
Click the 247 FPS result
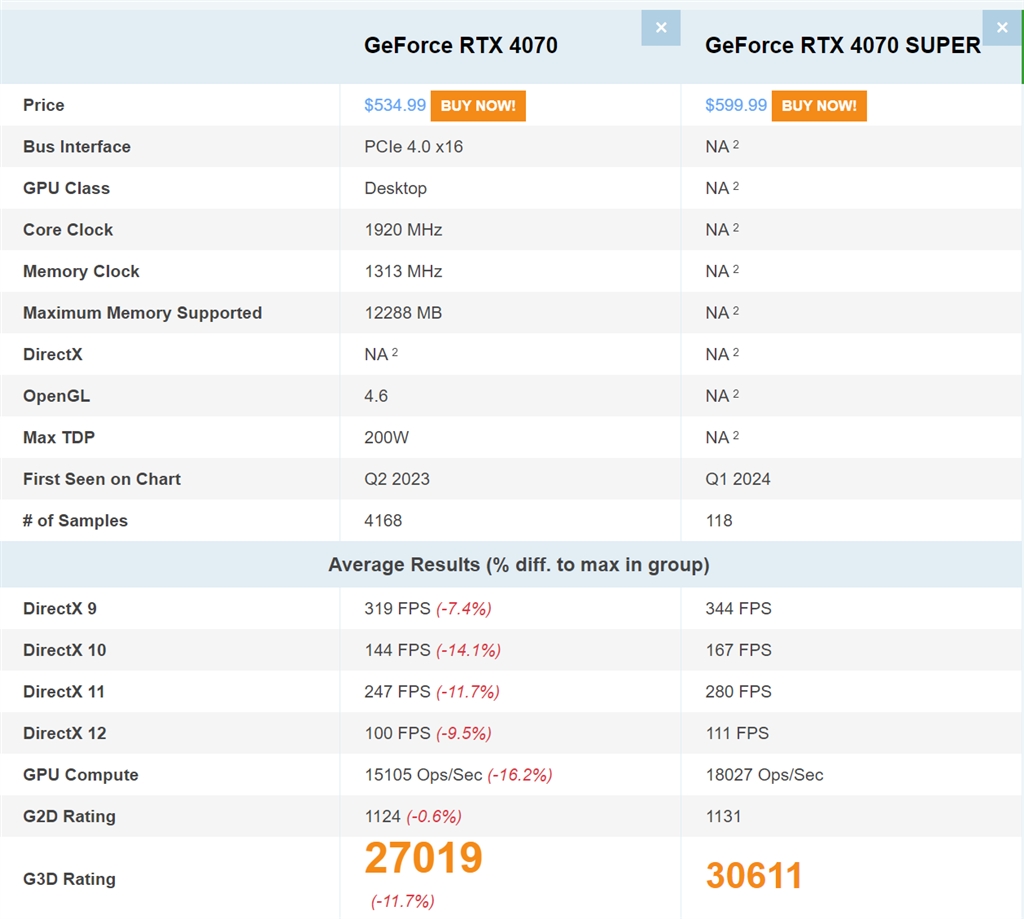click(398, 692)
